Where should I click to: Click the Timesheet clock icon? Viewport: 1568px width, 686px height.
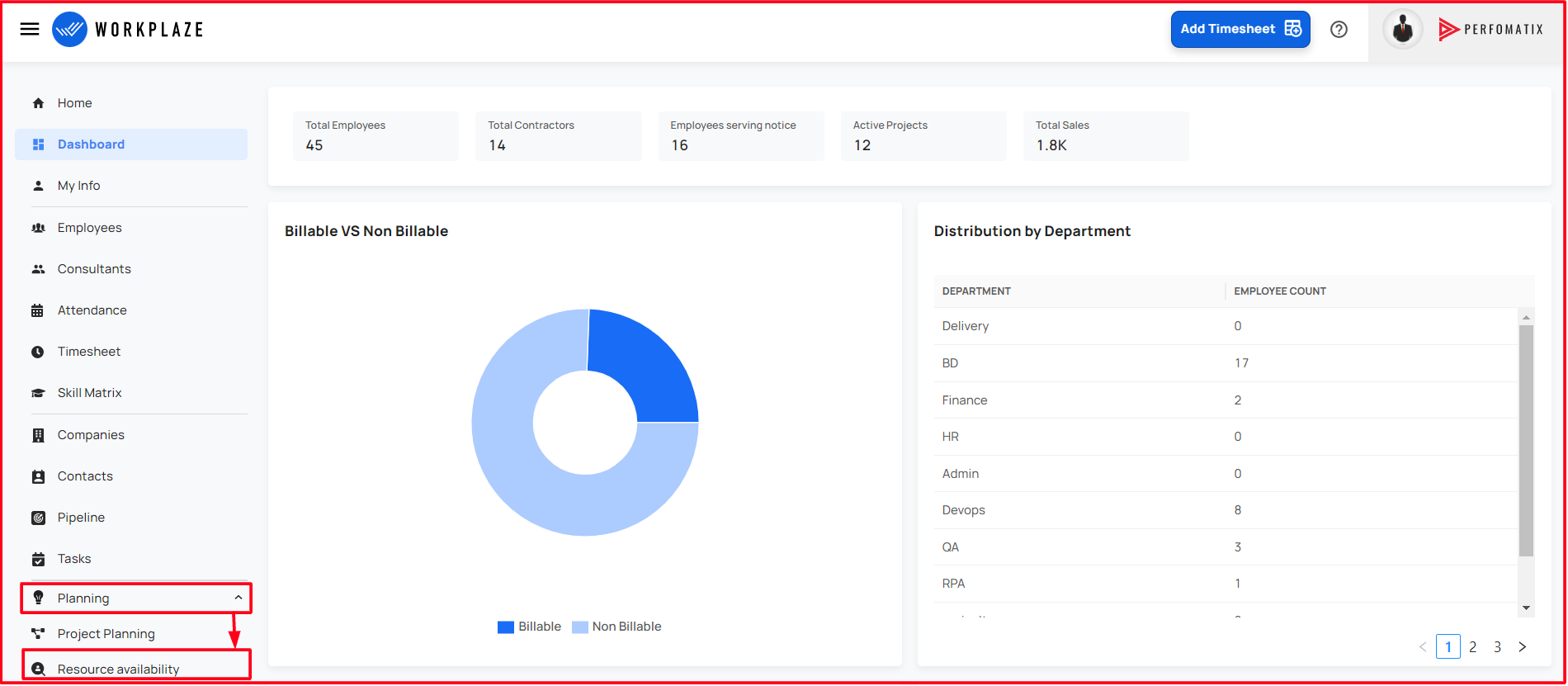point(38,352)
